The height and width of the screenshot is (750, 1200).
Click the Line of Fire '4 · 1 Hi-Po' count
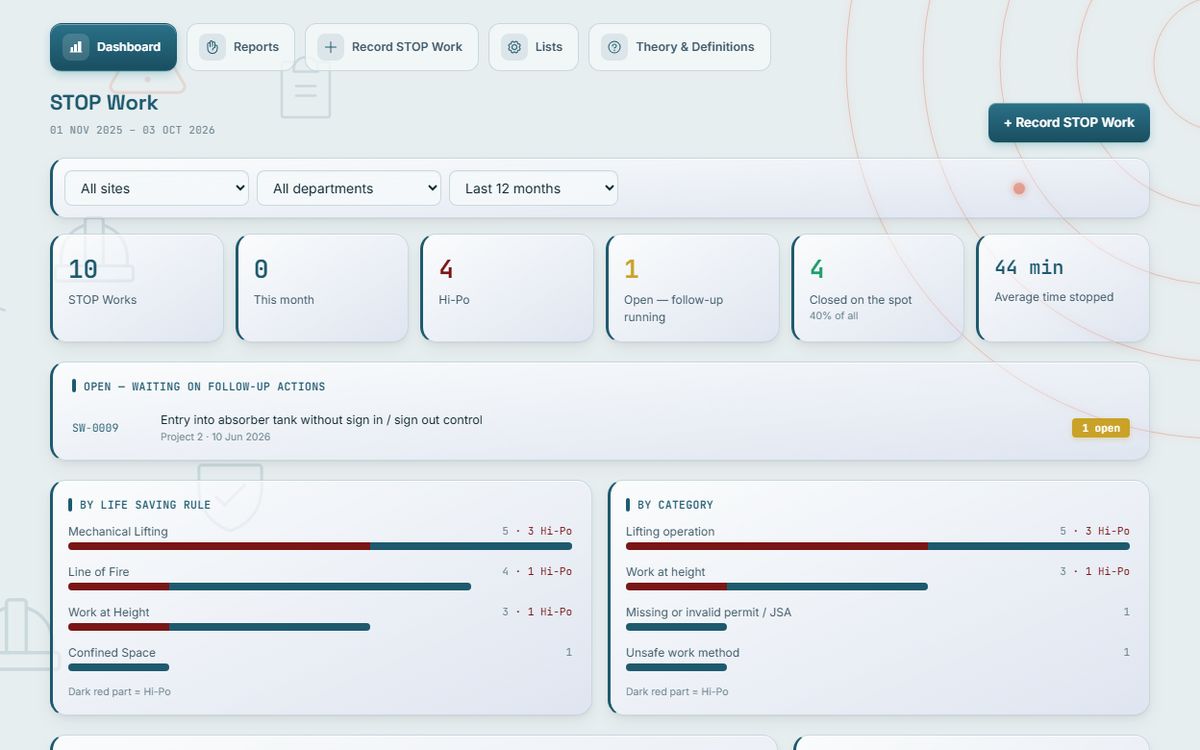[x=537, y=572]
